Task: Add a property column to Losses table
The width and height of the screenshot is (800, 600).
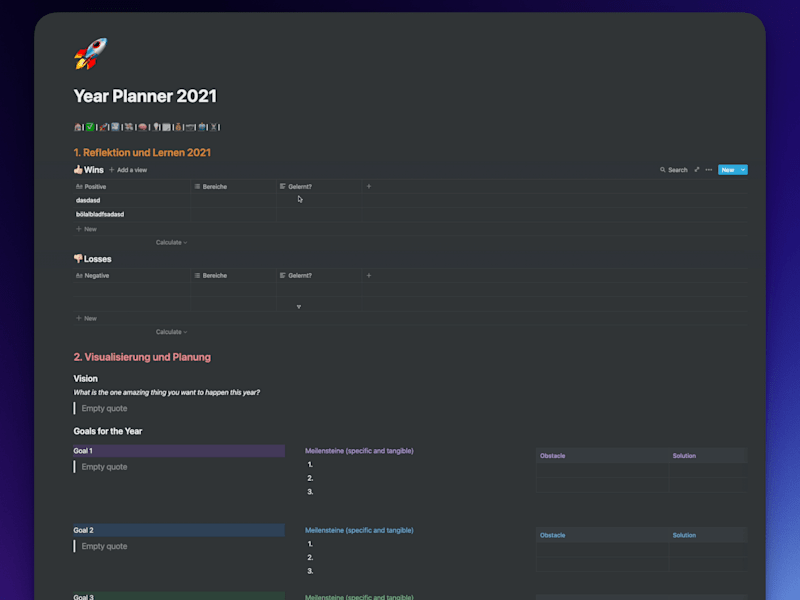Action: pos(369,276)
